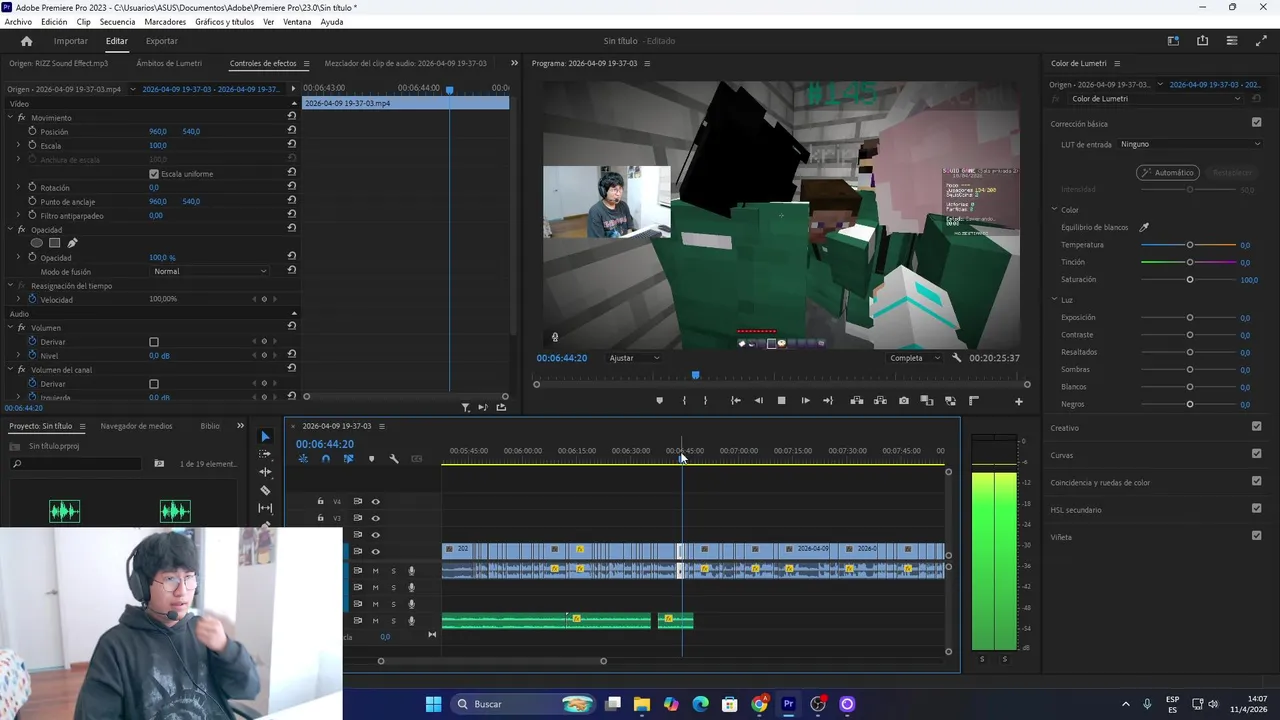Export a frame with the camera icon
The height and width of the screenshot is (720, 1280).
click(904, 401)
